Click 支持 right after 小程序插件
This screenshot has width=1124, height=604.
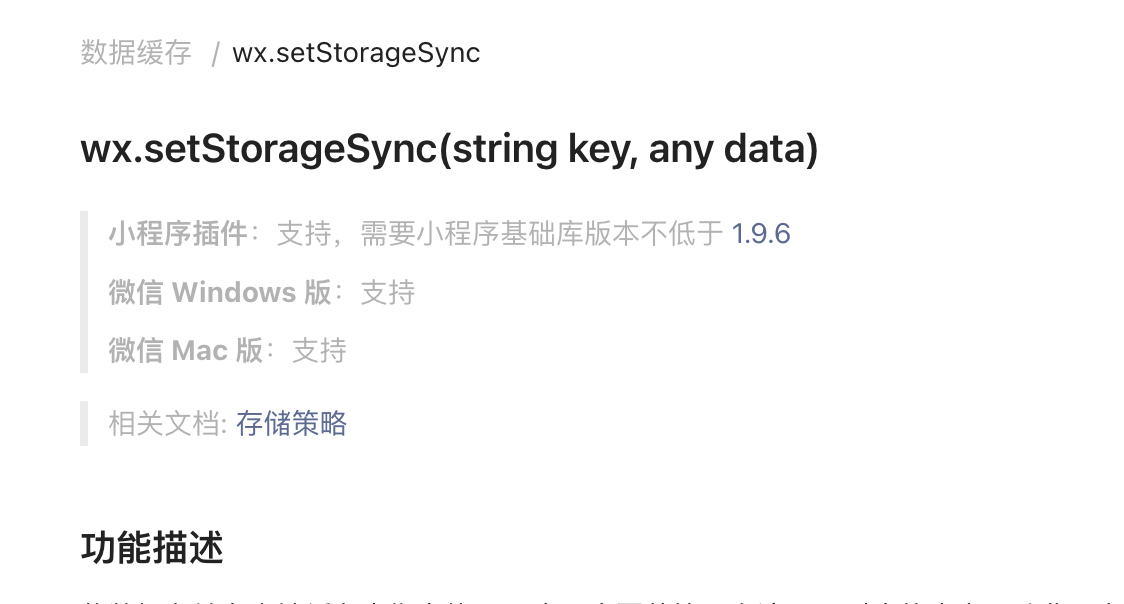click(x=304, y=234)
